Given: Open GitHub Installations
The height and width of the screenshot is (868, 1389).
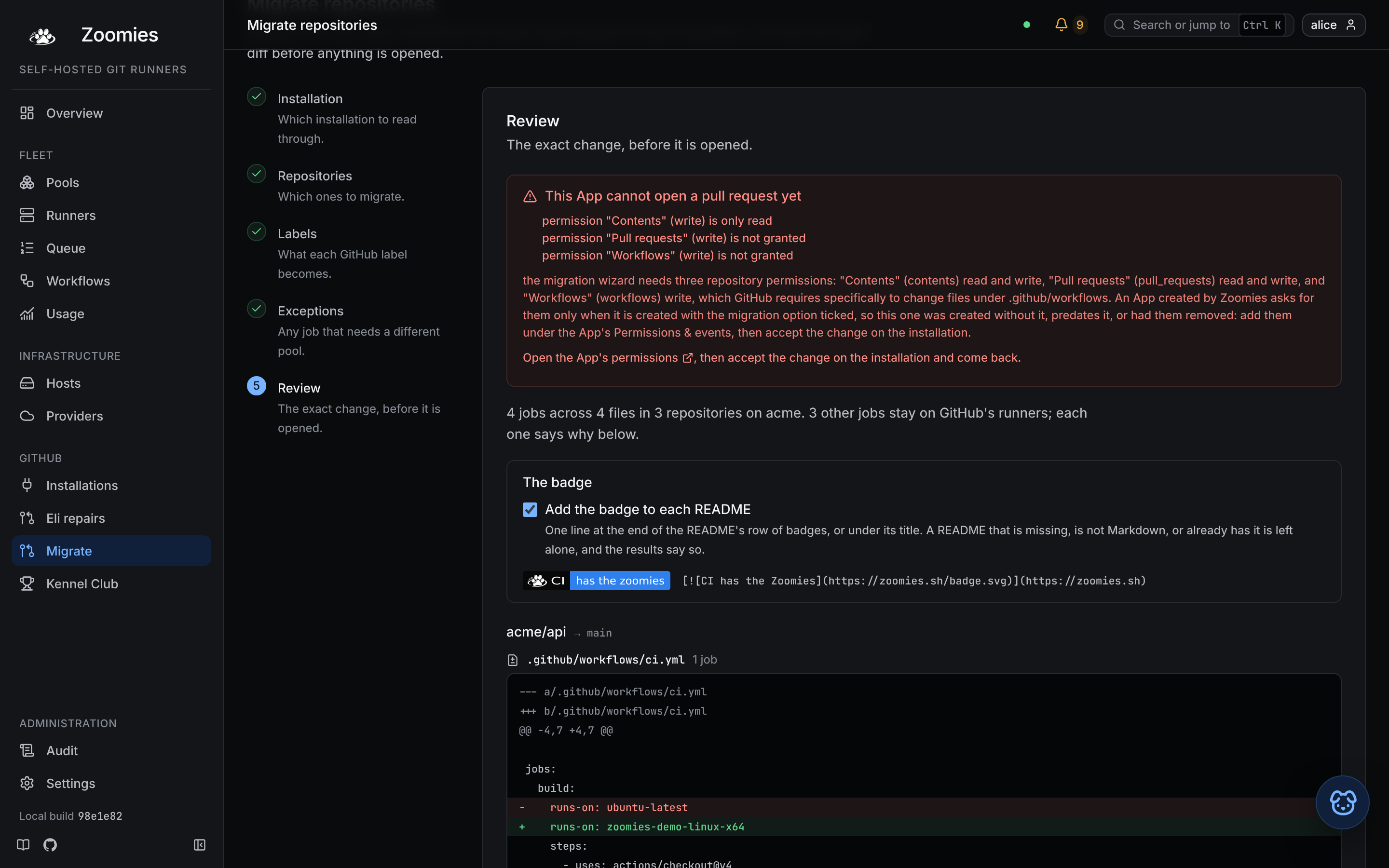Looking at the screenshot, I should (x=111, y=485).
